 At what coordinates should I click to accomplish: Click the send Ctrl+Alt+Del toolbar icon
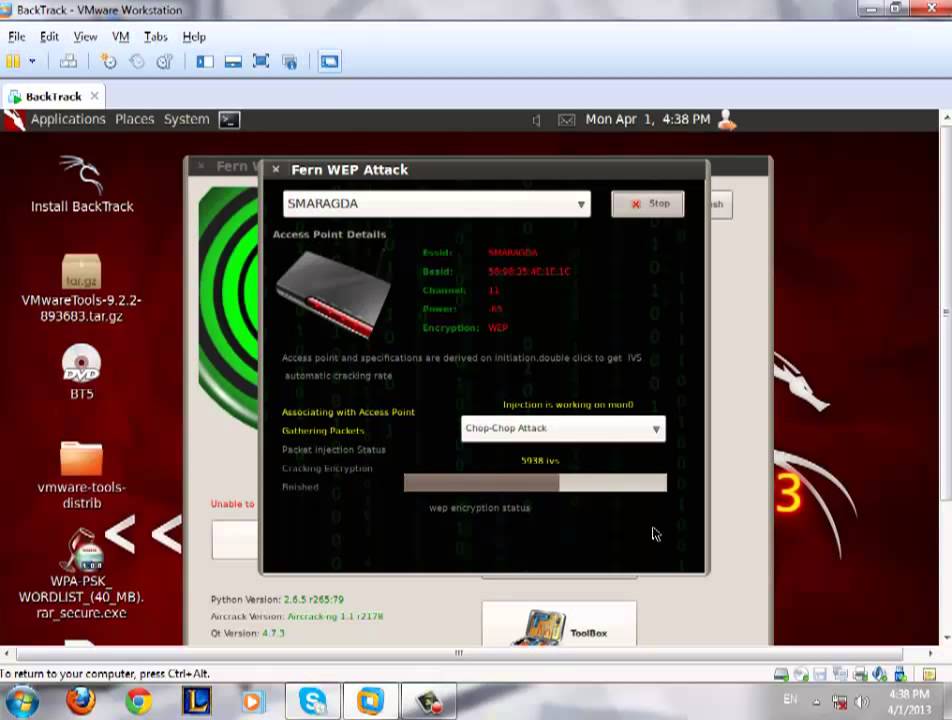(68, 61)
